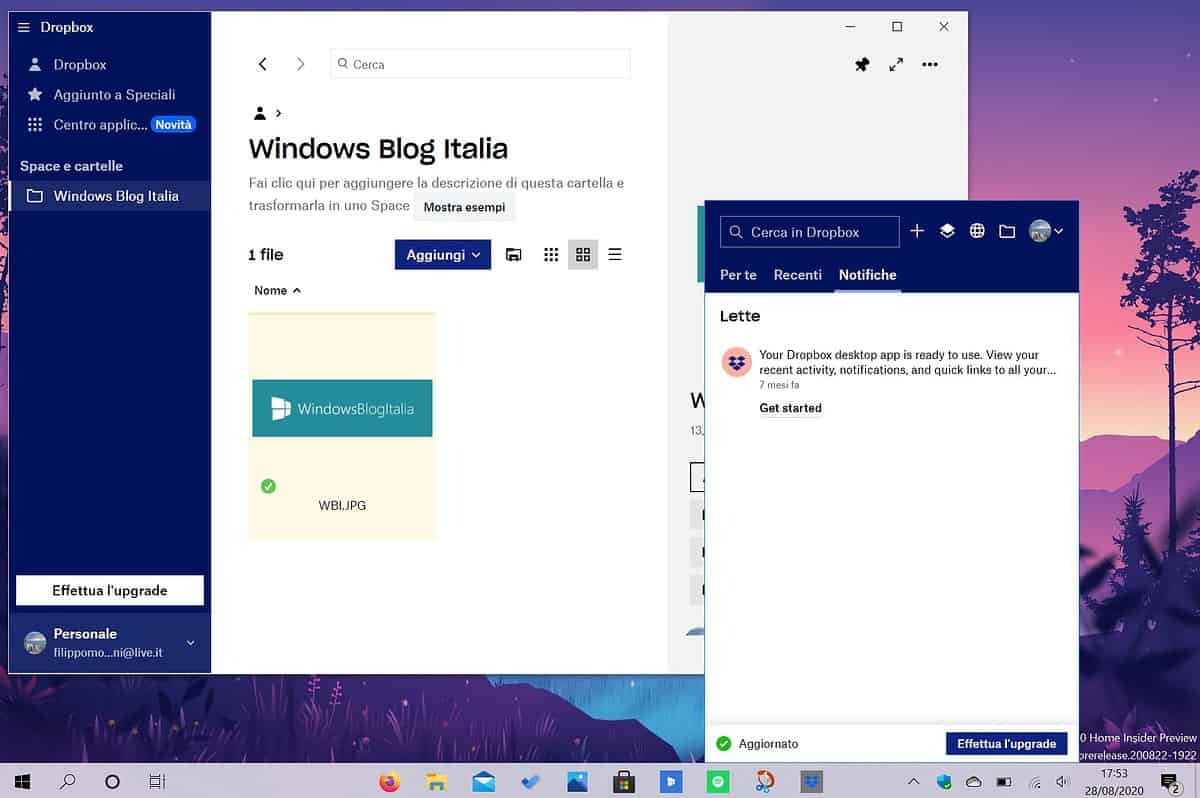Viewport: 1200px width, 798px height.
Task: Open the Per te tab
Action: [x=738, y=274]
